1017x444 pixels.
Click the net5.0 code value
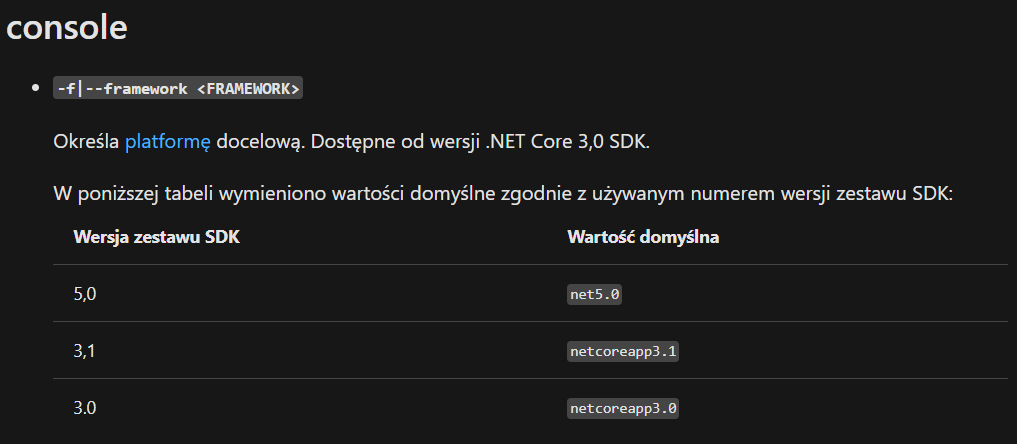(x=594, y=294)
